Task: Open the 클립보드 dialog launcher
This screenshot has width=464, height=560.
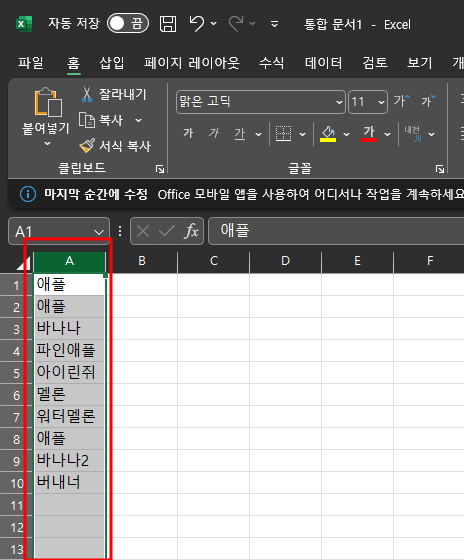Action: pos(160,169)
